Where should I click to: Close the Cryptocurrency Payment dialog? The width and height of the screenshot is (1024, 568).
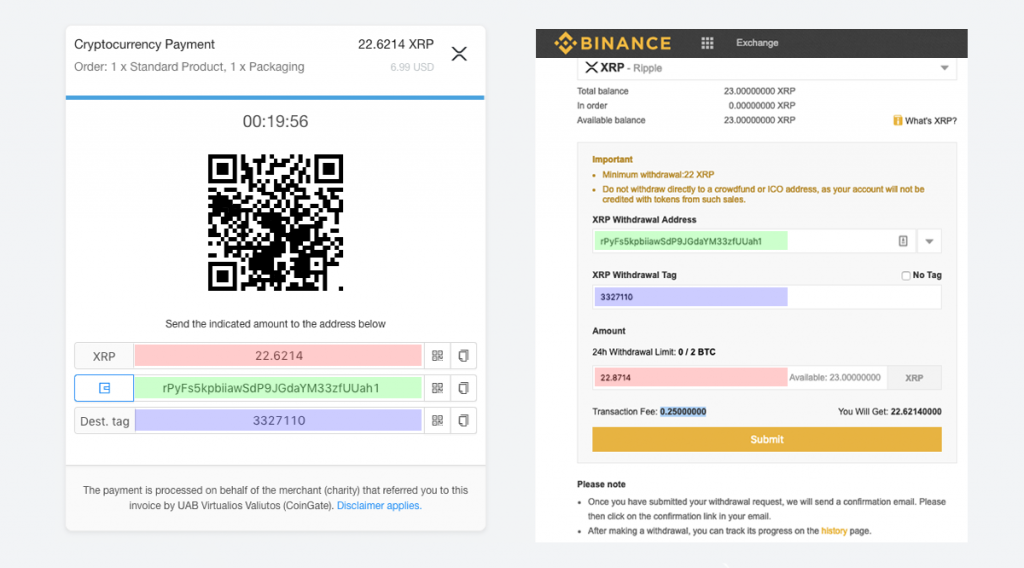click(x=459, y=54)
